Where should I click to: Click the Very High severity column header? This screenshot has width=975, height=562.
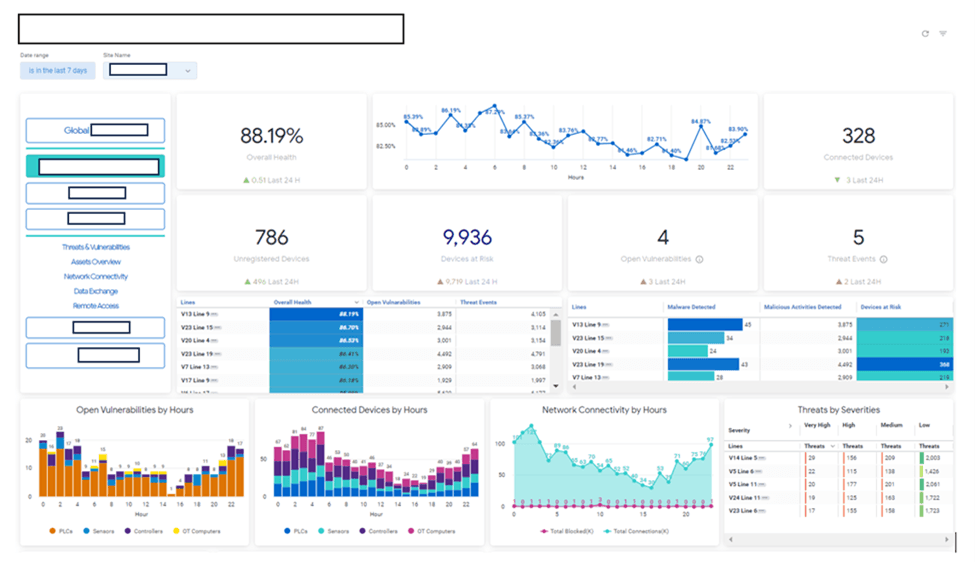(816, 425)
